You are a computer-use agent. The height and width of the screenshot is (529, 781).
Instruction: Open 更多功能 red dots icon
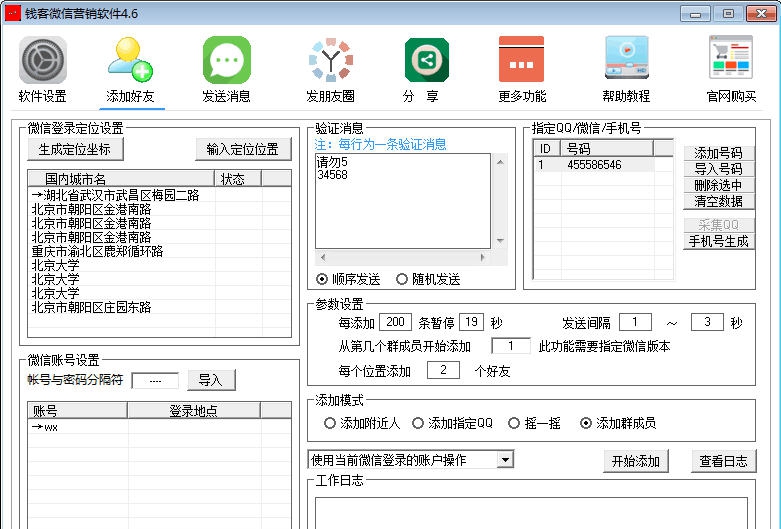(521, 59)
